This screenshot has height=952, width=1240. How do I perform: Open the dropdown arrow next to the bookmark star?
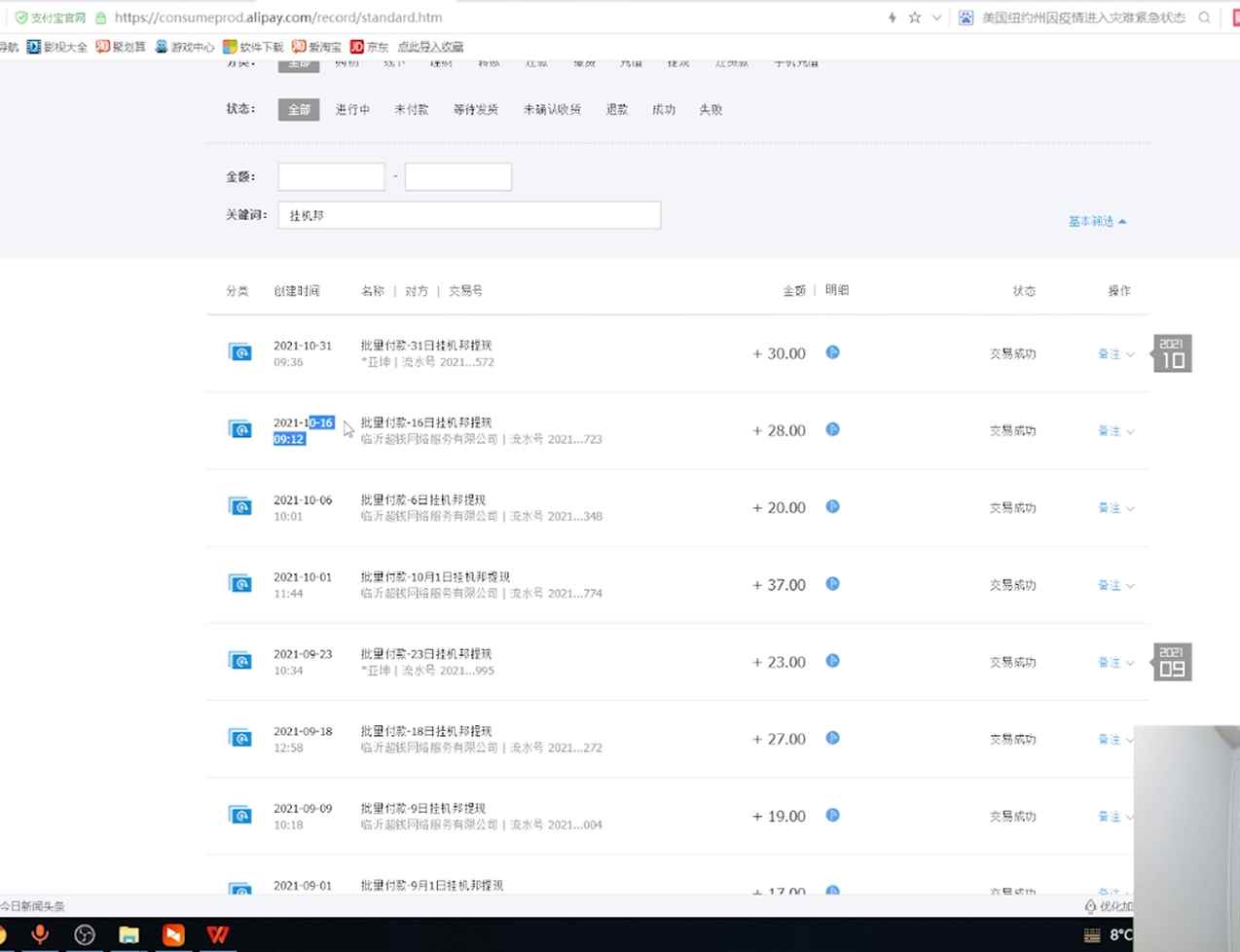936,18
